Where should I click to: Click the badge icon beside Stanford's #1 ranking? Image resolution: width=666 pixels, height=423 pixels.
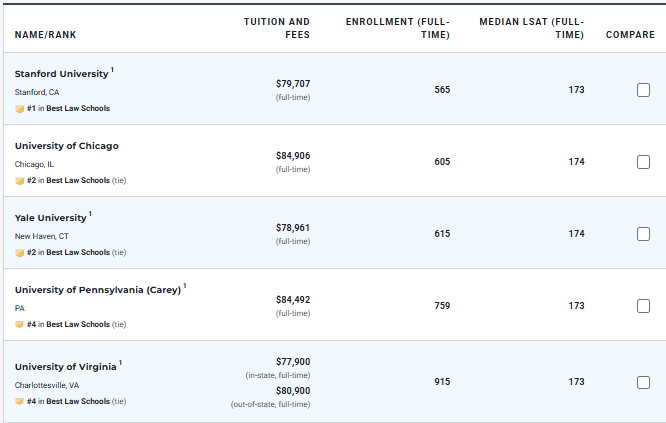[19, 108]
